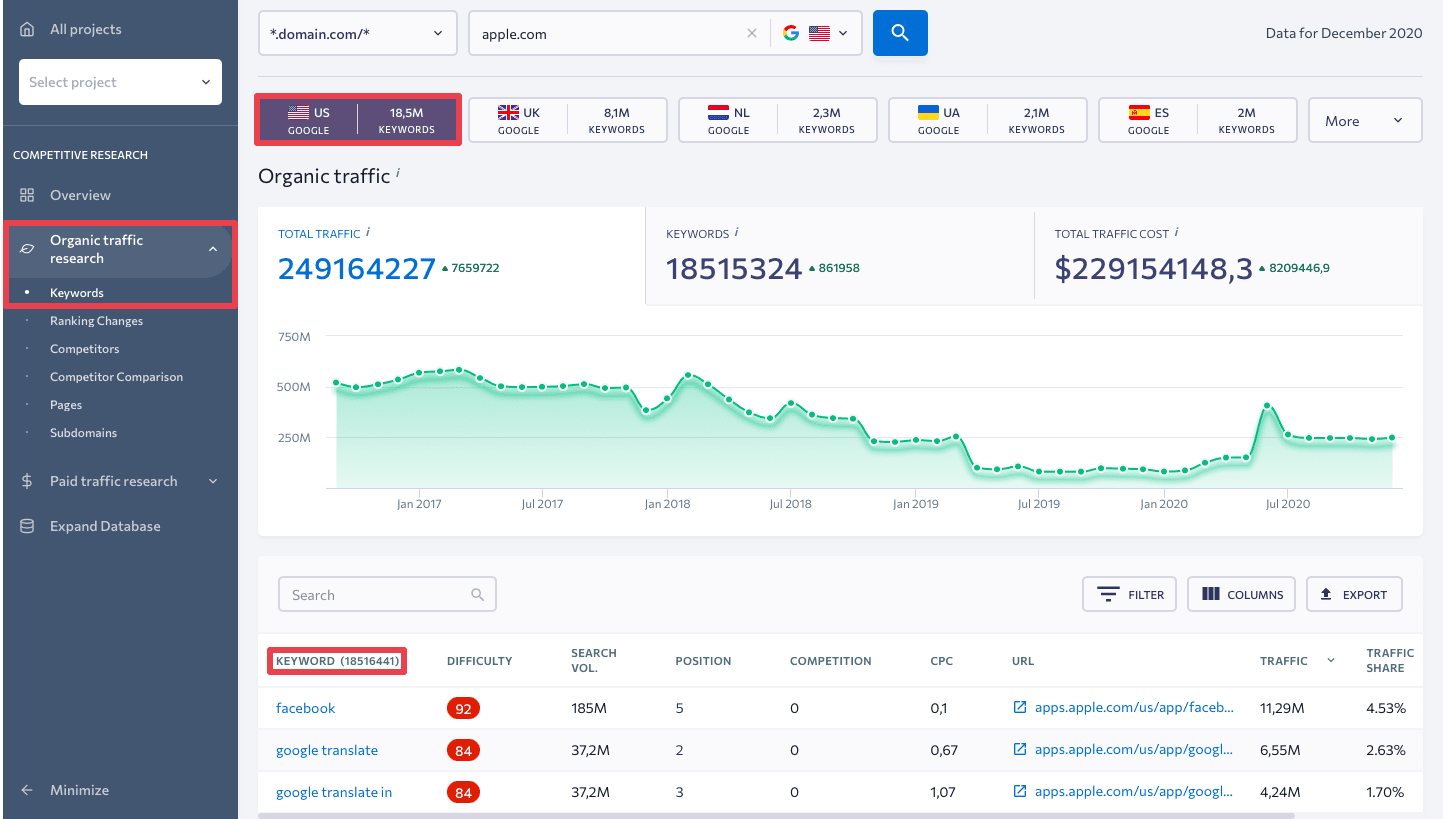Open external link icon for google translate in row
The image size is (1443, 819).
point(1020,792)
